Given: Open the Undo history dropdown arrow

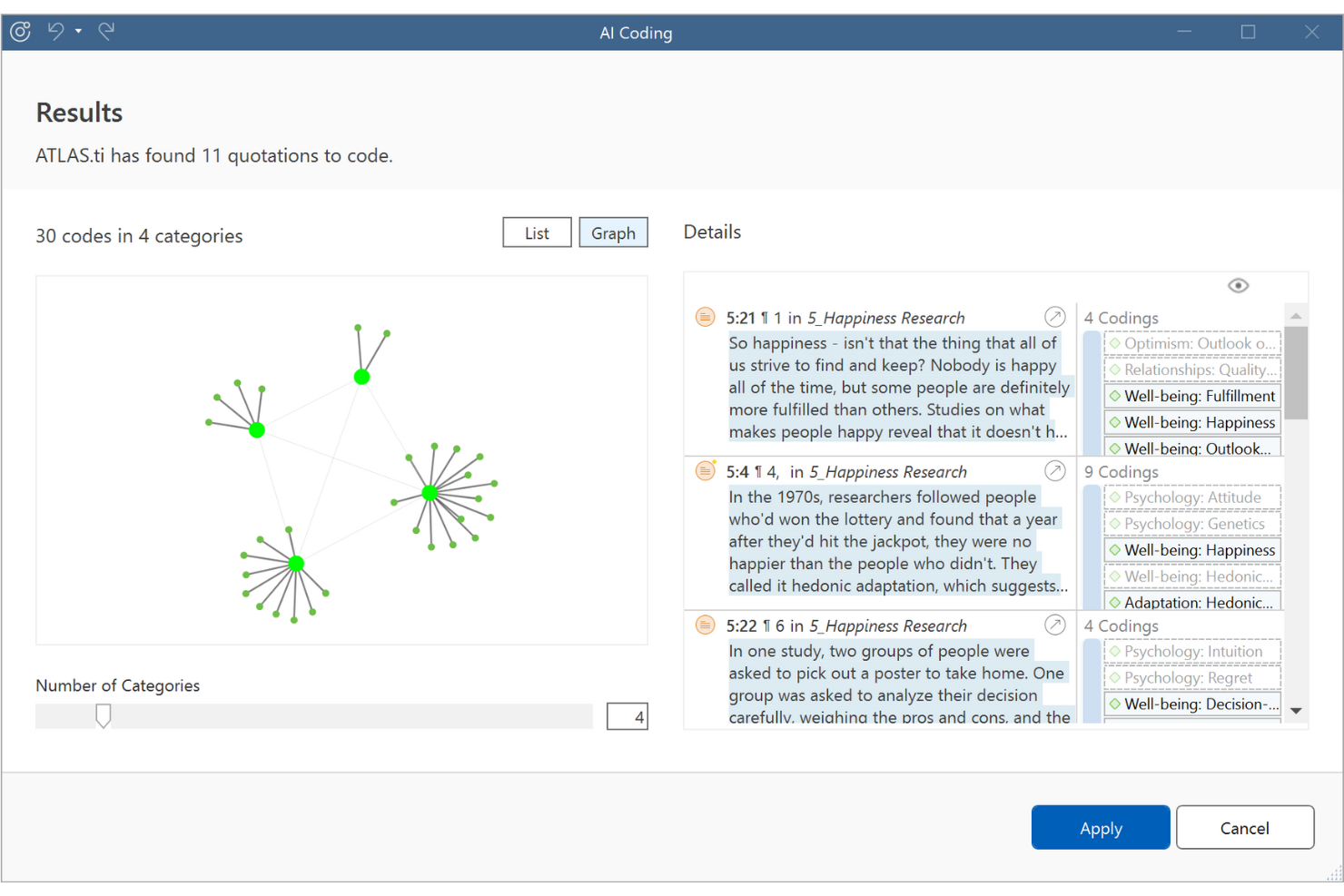Looking at the screenshot, I should tap(78, 32).
